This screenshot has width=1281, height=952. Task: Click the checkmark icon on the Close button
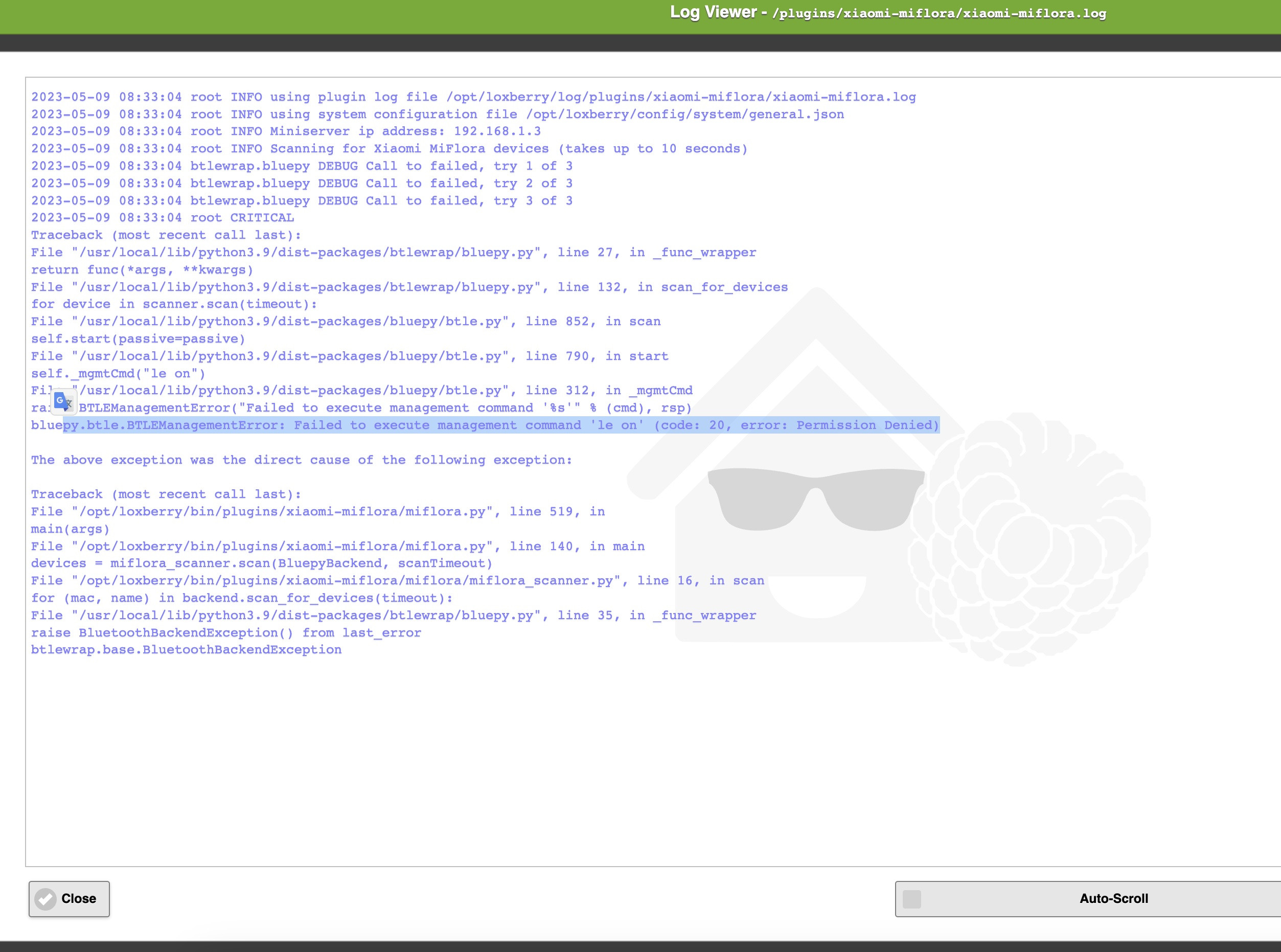[45, 898]
